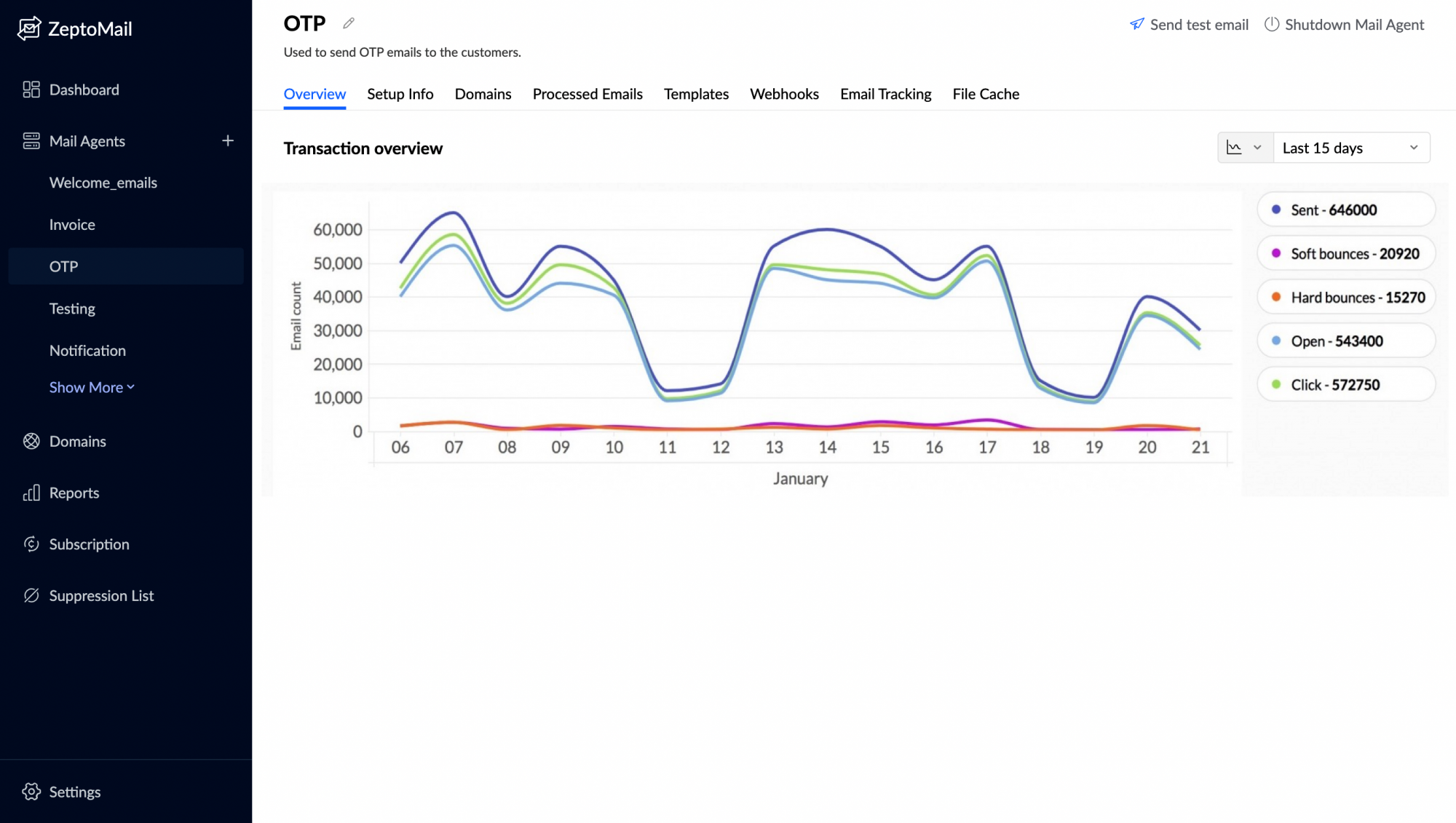Click the Subscription icon in sidebar

(x=31, y=544)
